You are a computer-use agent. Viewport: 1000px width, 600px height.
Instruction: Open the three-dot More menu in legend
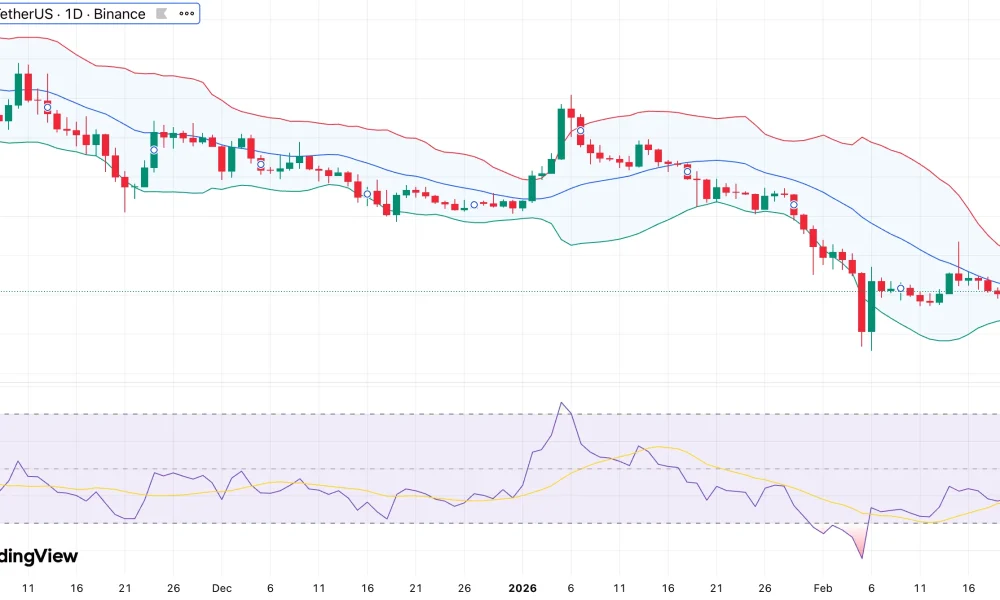click(186, 14)
